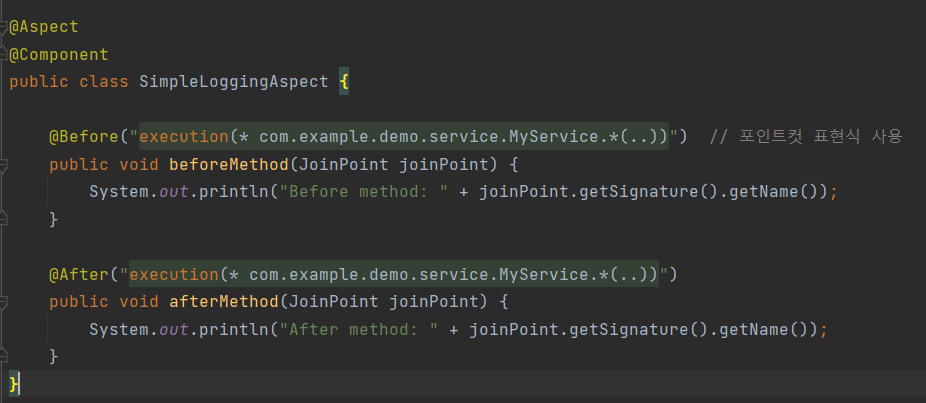Click the Korean comment '// 포인트컷 표현식 사용'

806,136
